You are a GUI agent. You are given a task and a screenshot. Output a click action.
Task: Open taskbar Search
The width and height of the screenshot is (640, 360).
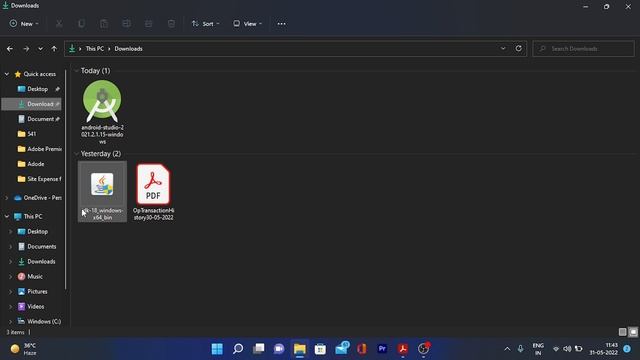tap(238, 349)
